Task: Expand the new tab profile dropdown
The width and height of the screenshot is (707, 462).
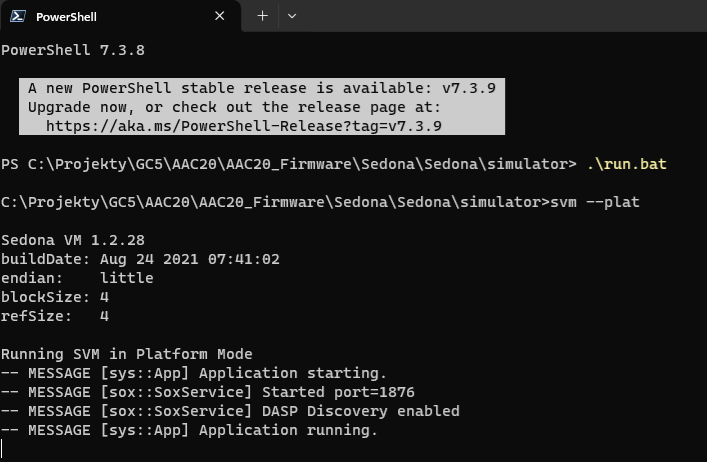Action: (x=292, y=16)
